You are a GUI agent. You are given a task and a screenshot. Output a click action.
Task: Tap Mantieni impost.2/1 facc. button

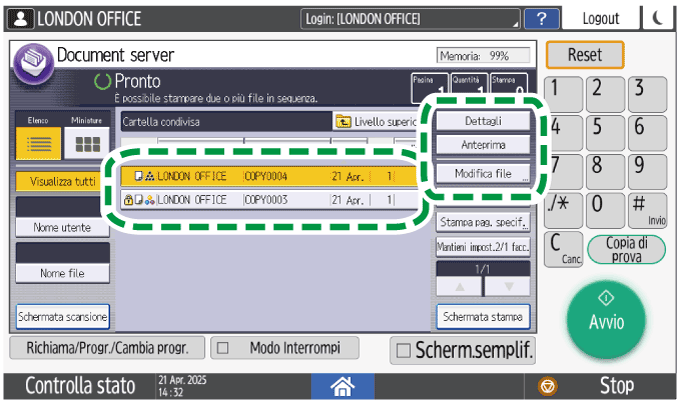(x=483, y=247)
